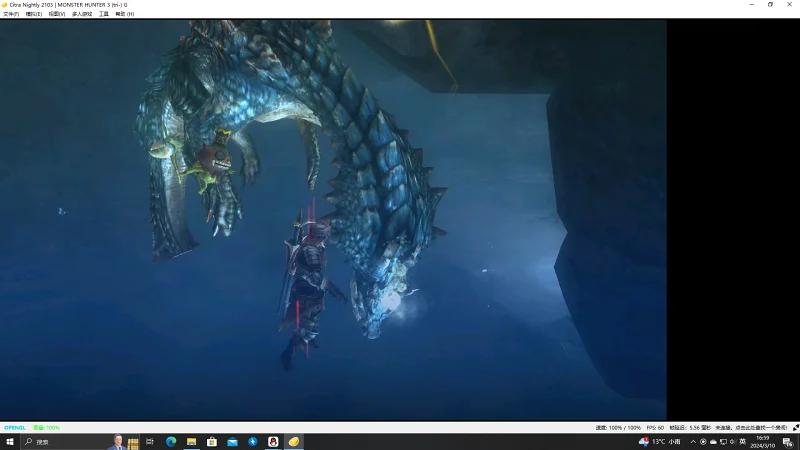
Task: Click the circular tray icon after the chevron
Action: coord(703,442)
